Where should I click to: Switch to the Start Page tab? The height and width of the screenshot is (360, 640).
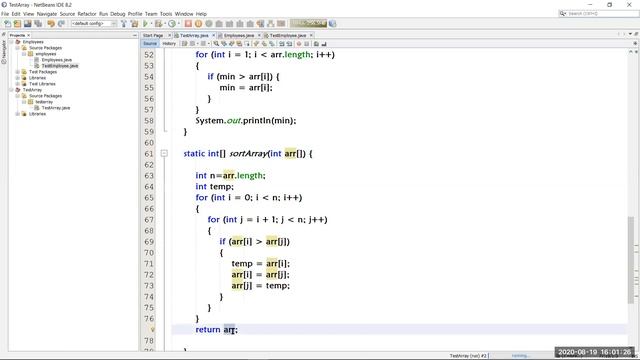(x=153, y=36)
